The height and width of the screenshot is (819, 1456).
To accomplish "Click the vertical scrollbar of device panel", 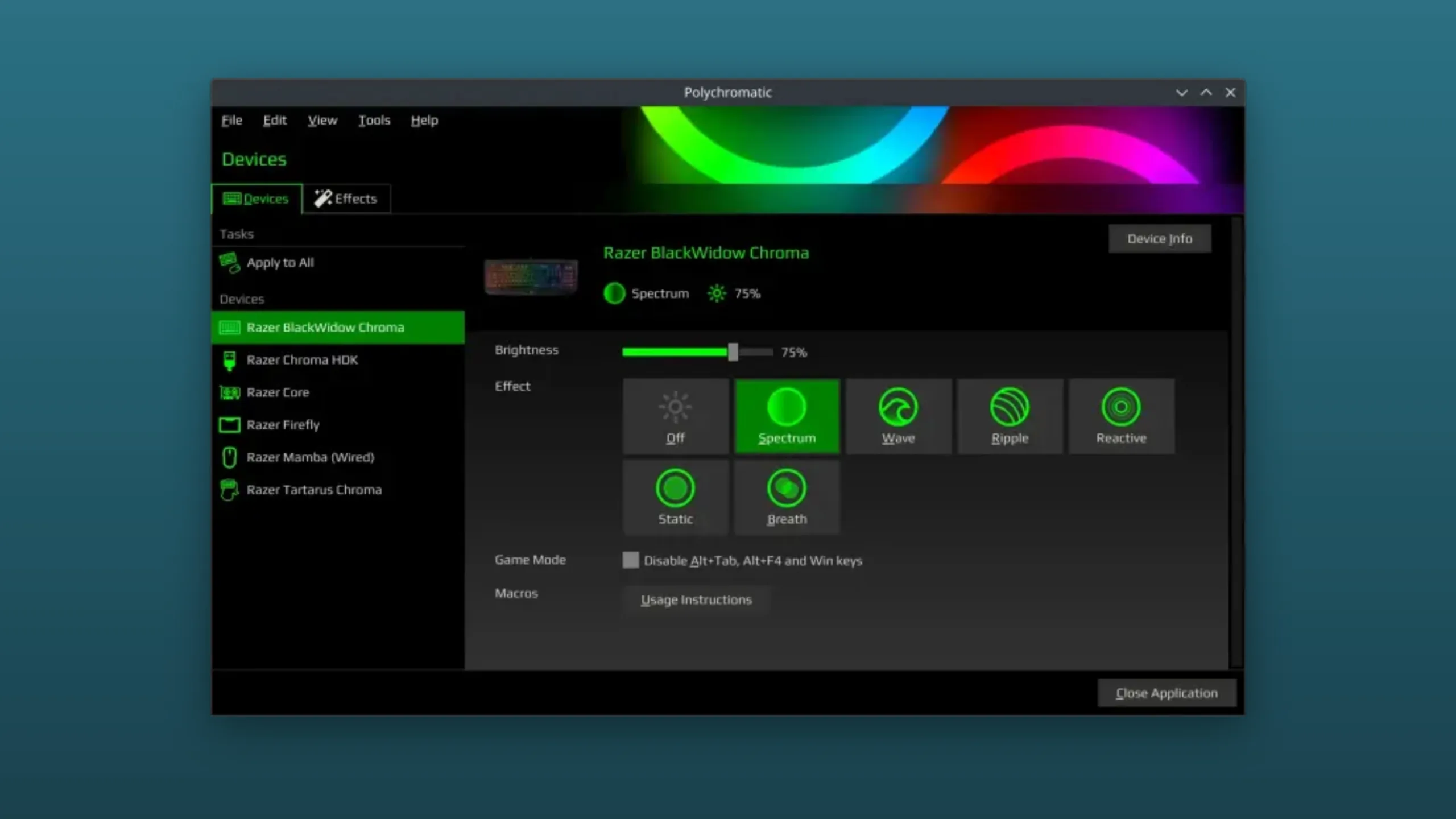I will click(1235, 442).
